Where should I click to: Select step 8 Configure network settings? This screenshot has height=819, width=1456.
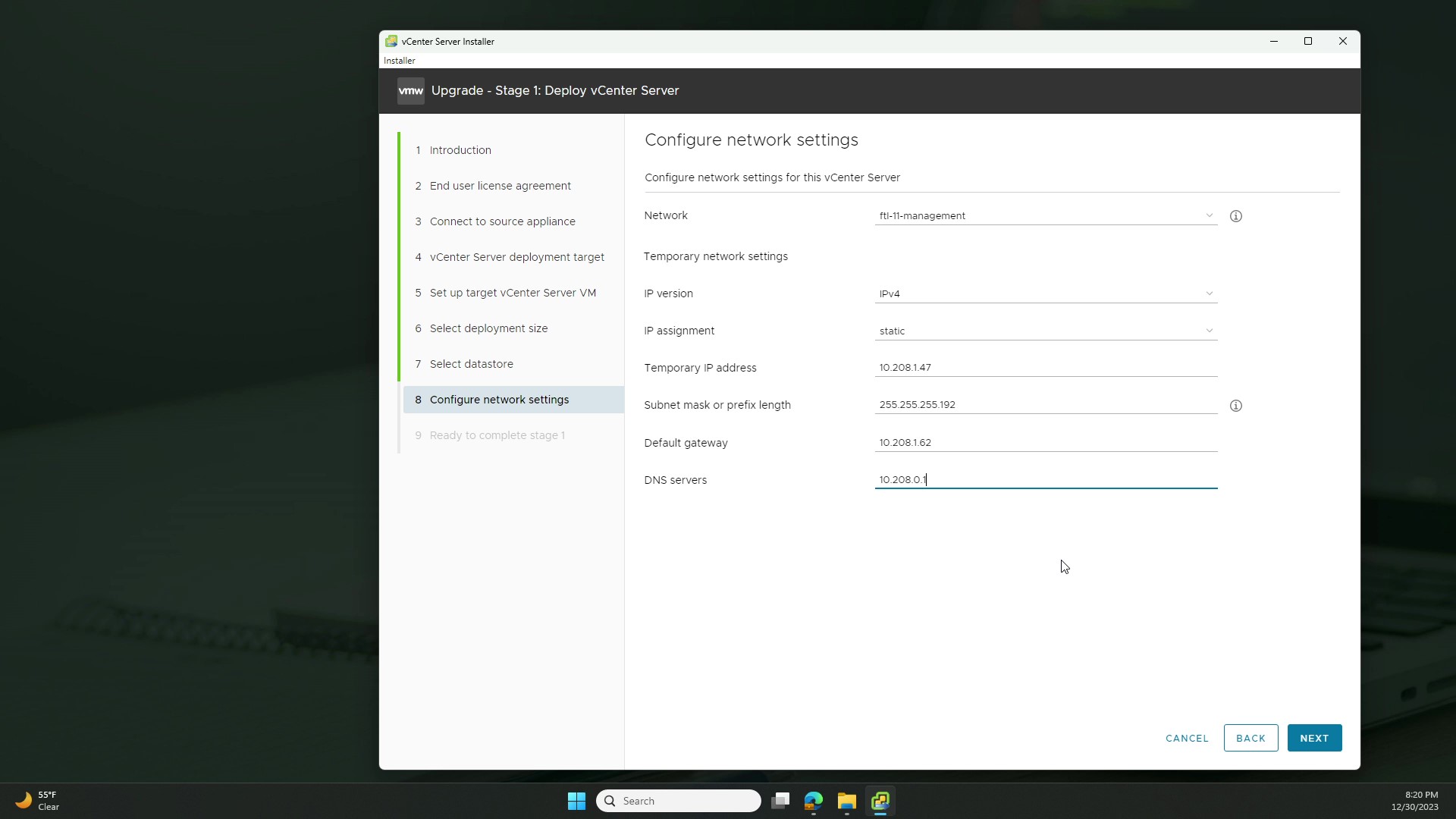[x=513, y=400]
